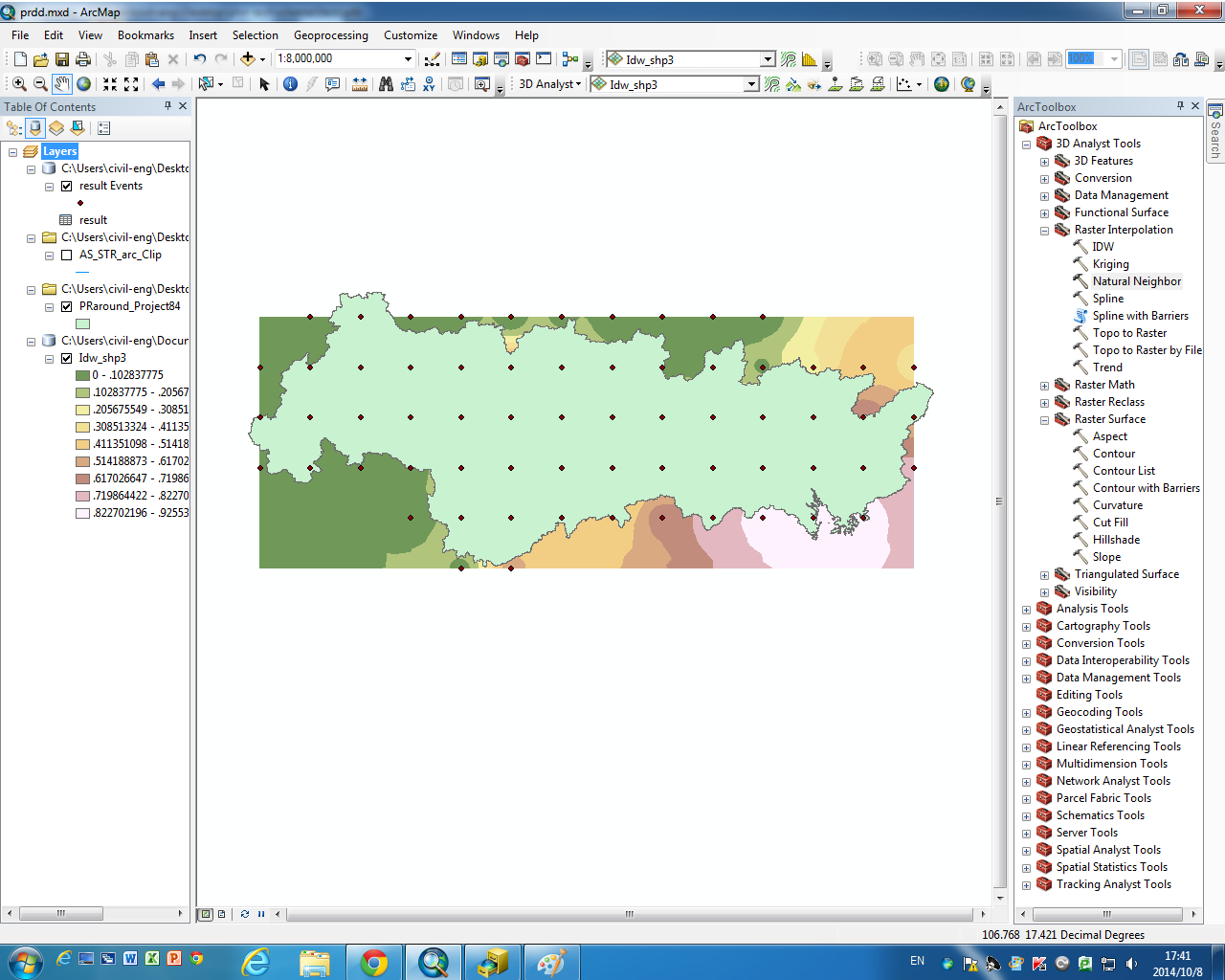
Task: Switch to Data View button at map bottom
Action: click(205, 914)
